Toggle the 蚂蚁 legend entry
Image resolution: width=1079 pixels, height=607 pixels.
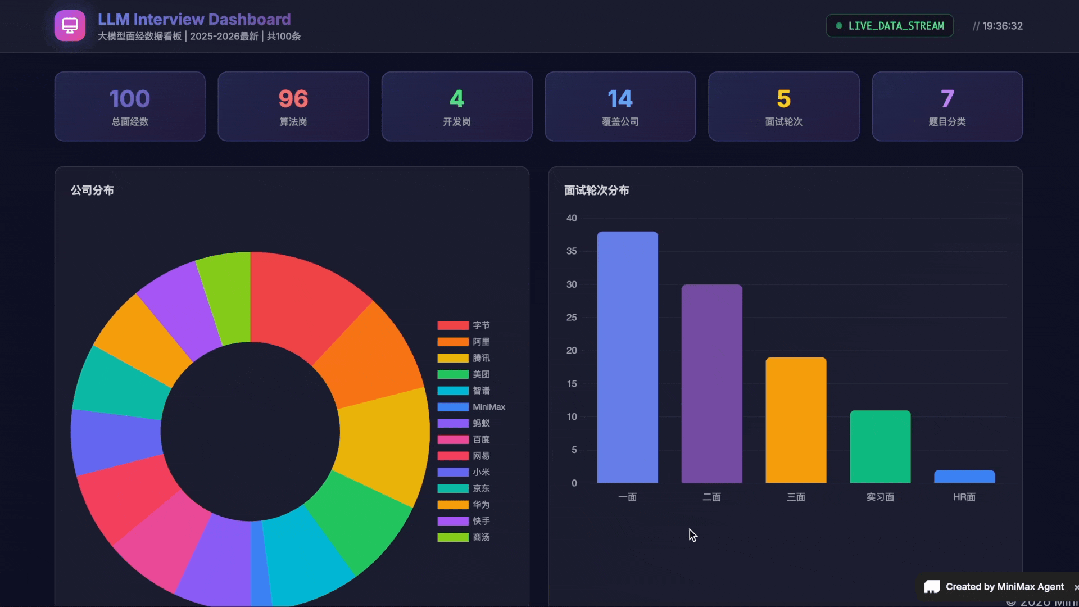(464, 423)
